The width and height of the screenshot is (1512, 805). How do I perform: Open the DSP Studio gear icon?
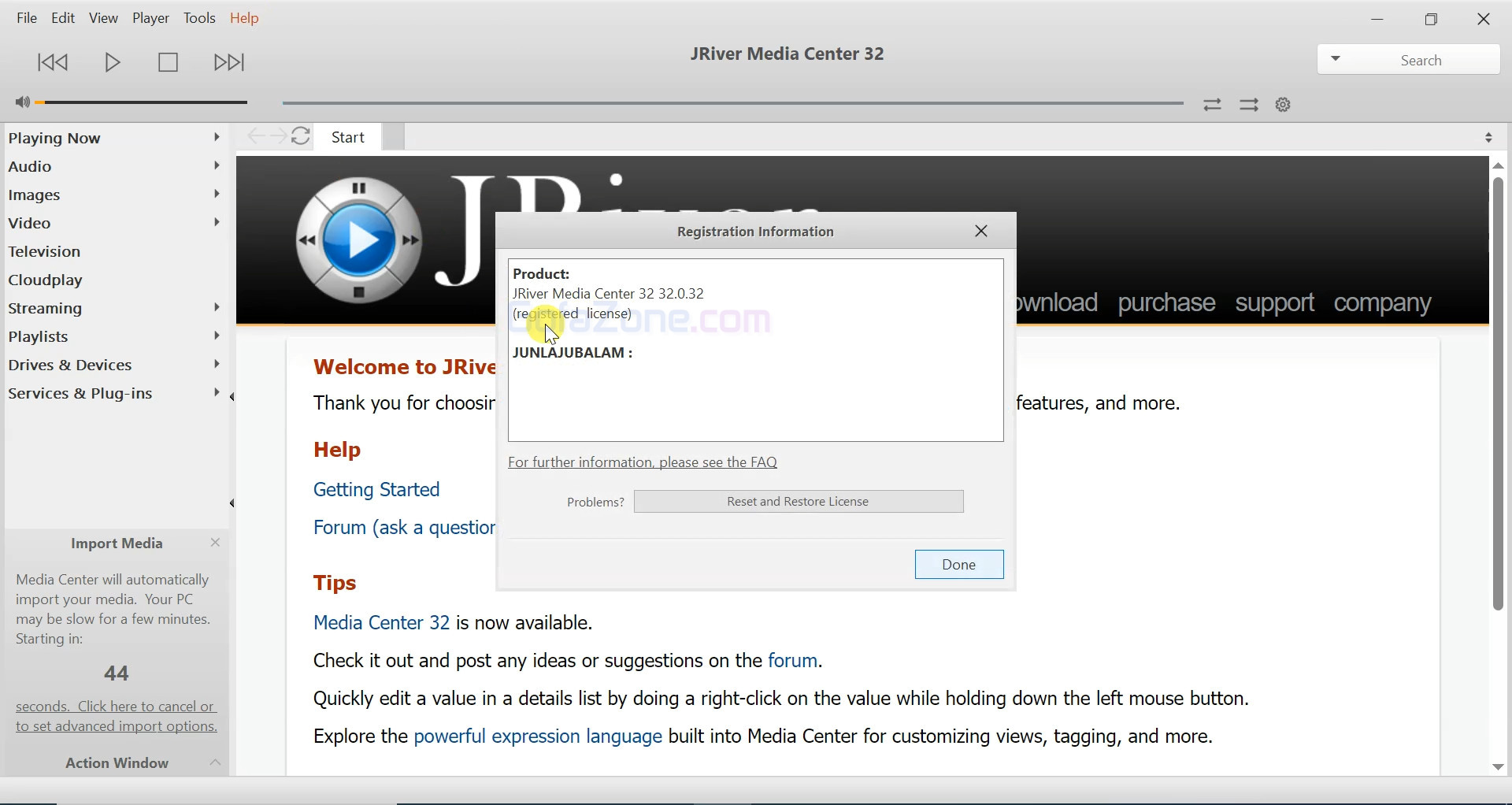click(1285, 106)
